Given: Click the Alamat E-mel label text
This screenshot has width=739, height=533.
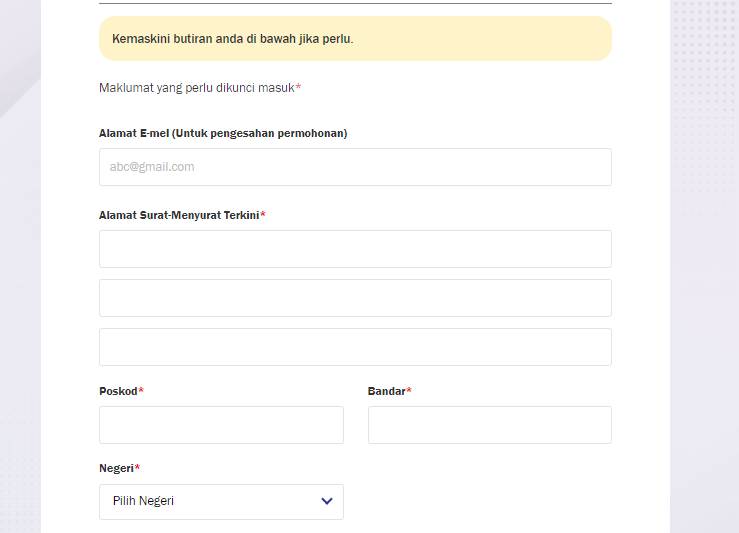Looking at the screenshot, I should [x=223, y=133].
